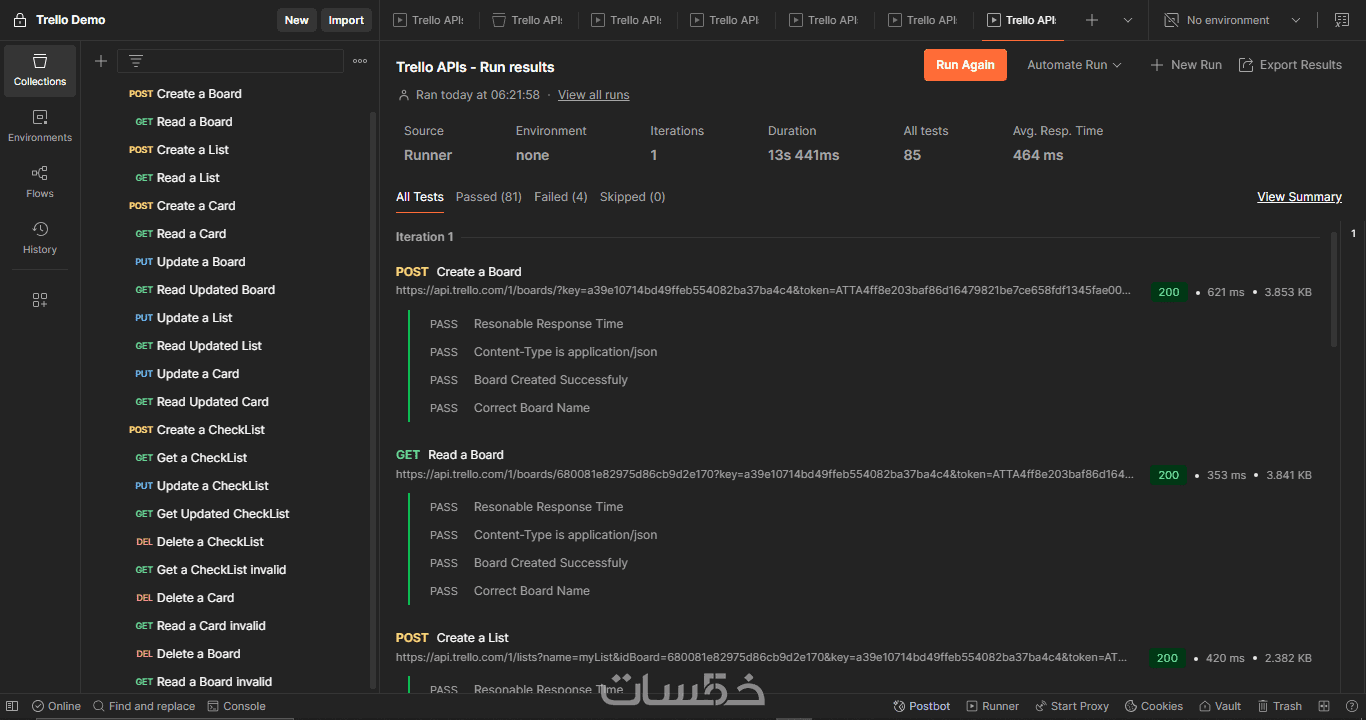Open the Create a Card request
This screenshot has height=720, width=1366.
point(196,206)
